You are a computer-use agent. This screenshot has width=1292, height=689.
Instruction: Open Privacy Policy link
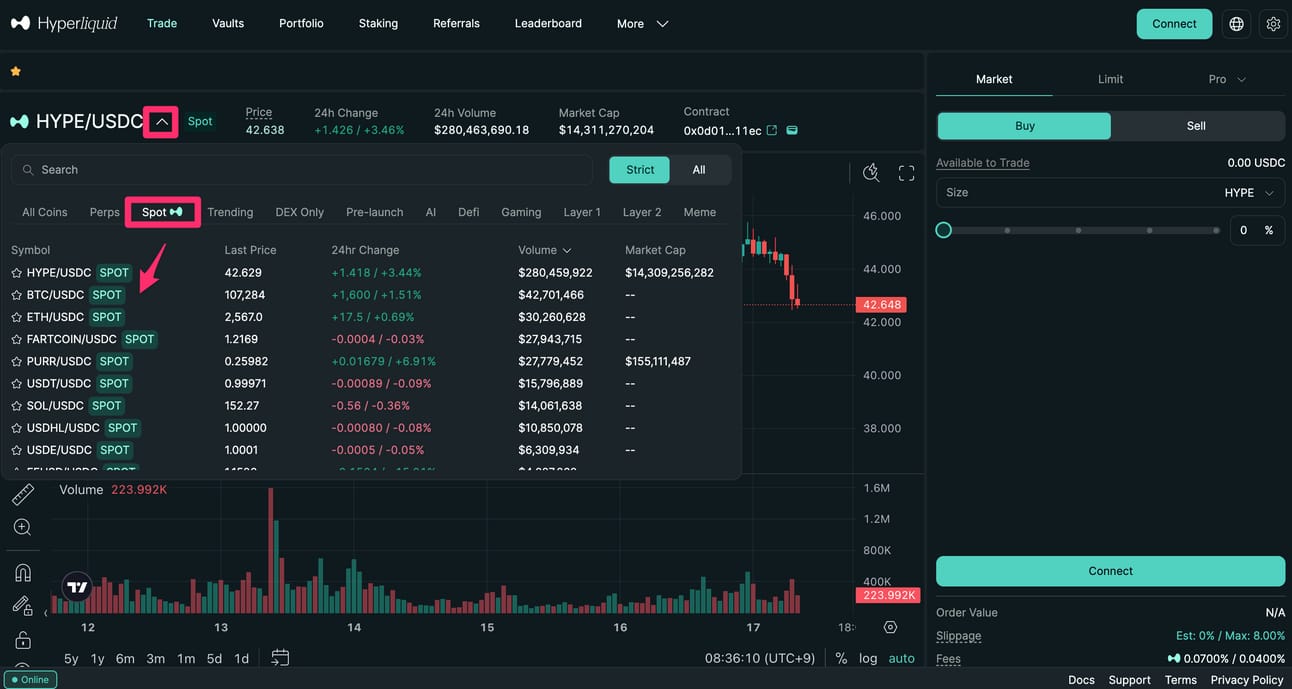[1247, 680]
